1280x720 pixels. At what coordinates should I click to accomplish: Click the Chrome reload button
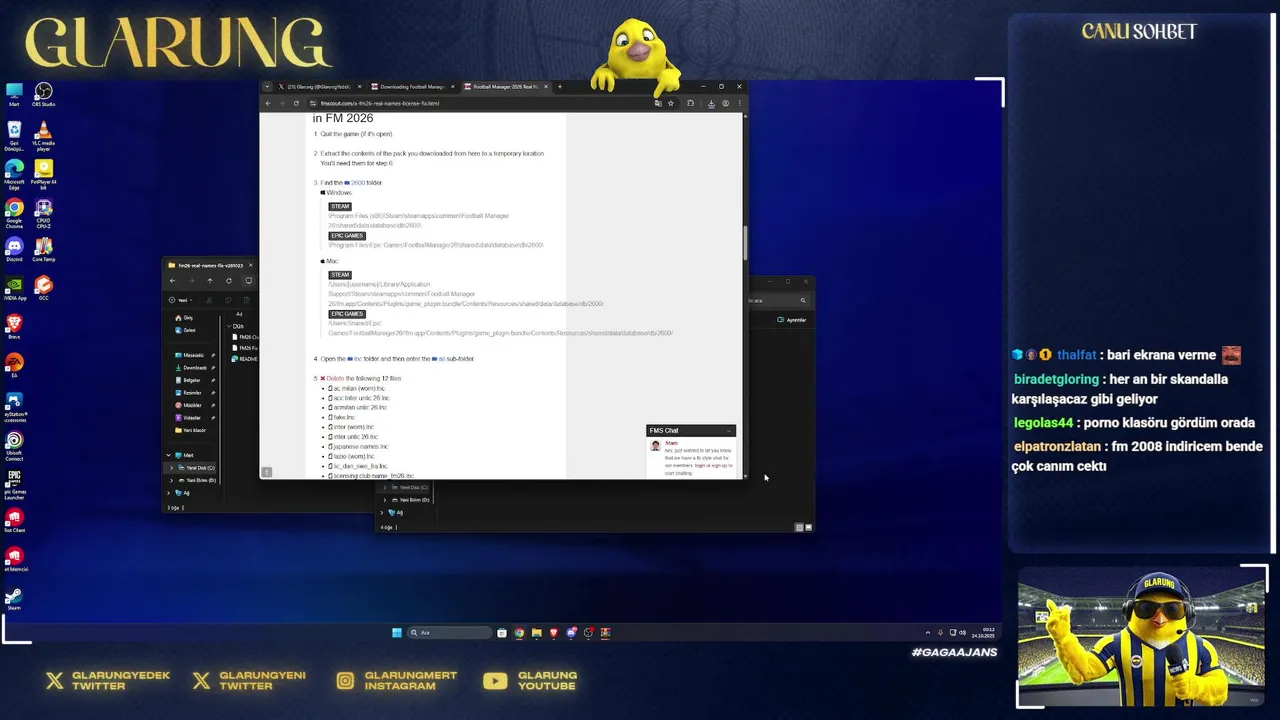coord(296,103)
